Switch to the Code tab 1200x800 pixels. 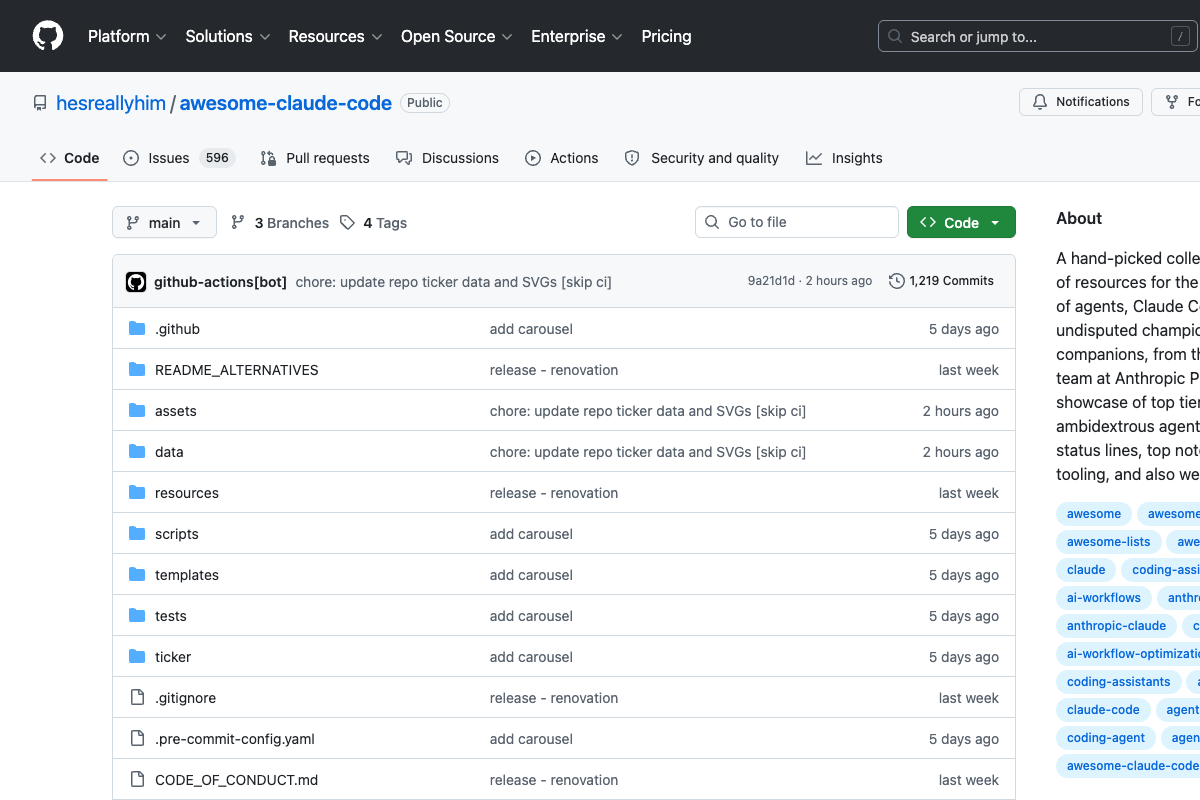click(70, 158)
